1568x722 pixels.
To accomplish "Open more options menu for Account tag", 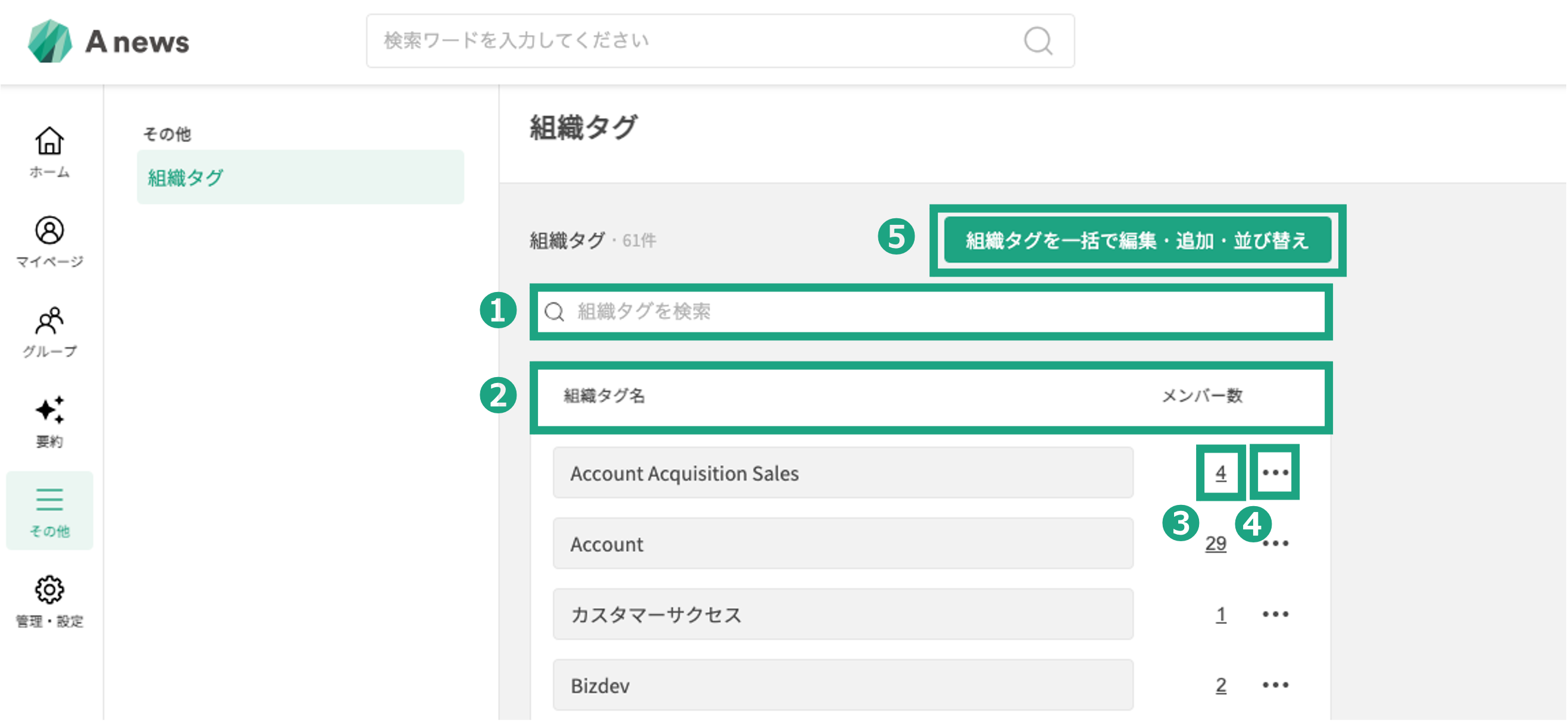I will click(x=1275, y=543).
